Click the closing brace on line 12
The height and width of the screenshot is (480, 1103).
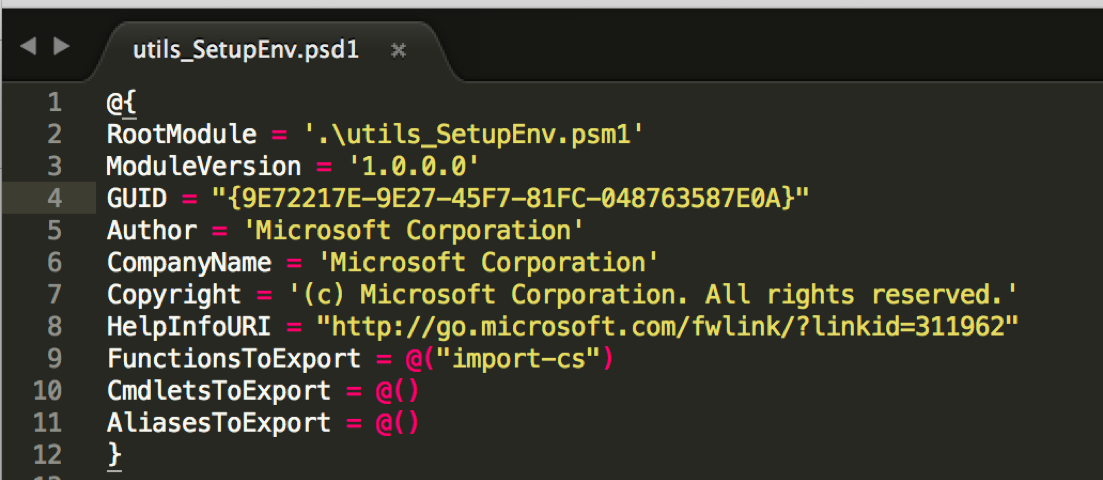pos(114,455)
